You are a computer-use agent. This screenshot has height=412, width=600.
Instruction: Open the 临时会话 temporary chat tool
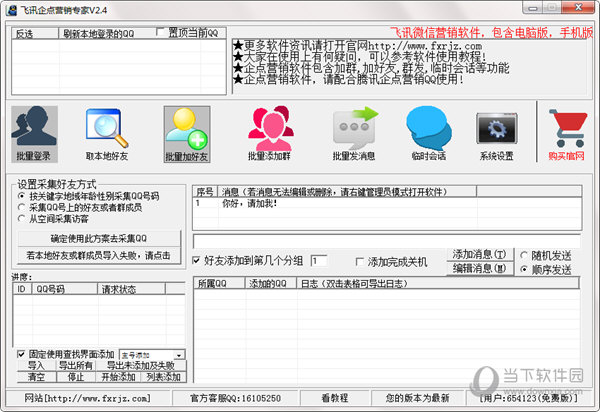429,134
